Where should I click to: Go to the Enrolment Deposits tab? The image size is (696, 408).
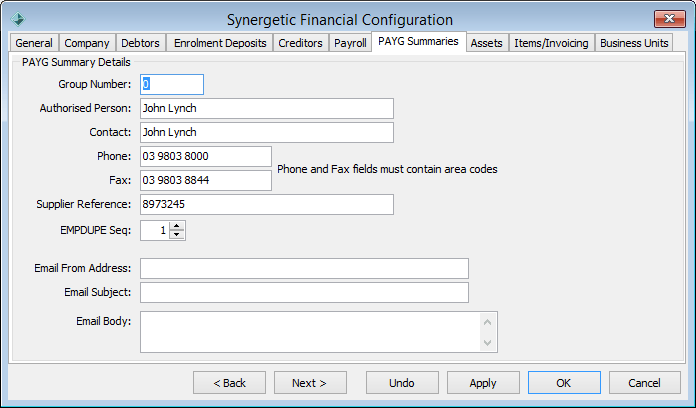[220, 43]
